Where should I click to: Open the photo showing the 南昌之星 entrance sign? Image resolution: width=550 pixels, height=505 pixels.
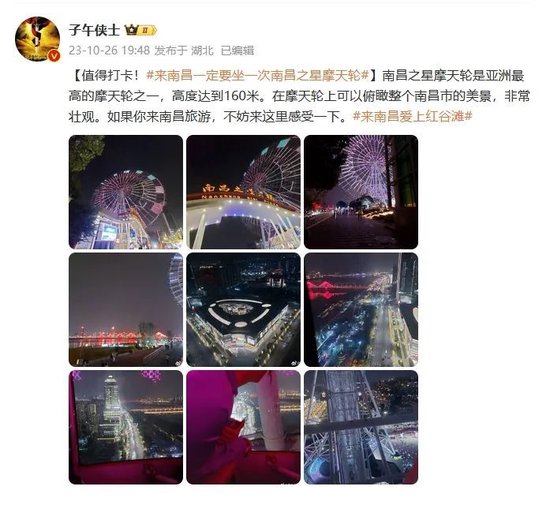(x=243, y=192)
